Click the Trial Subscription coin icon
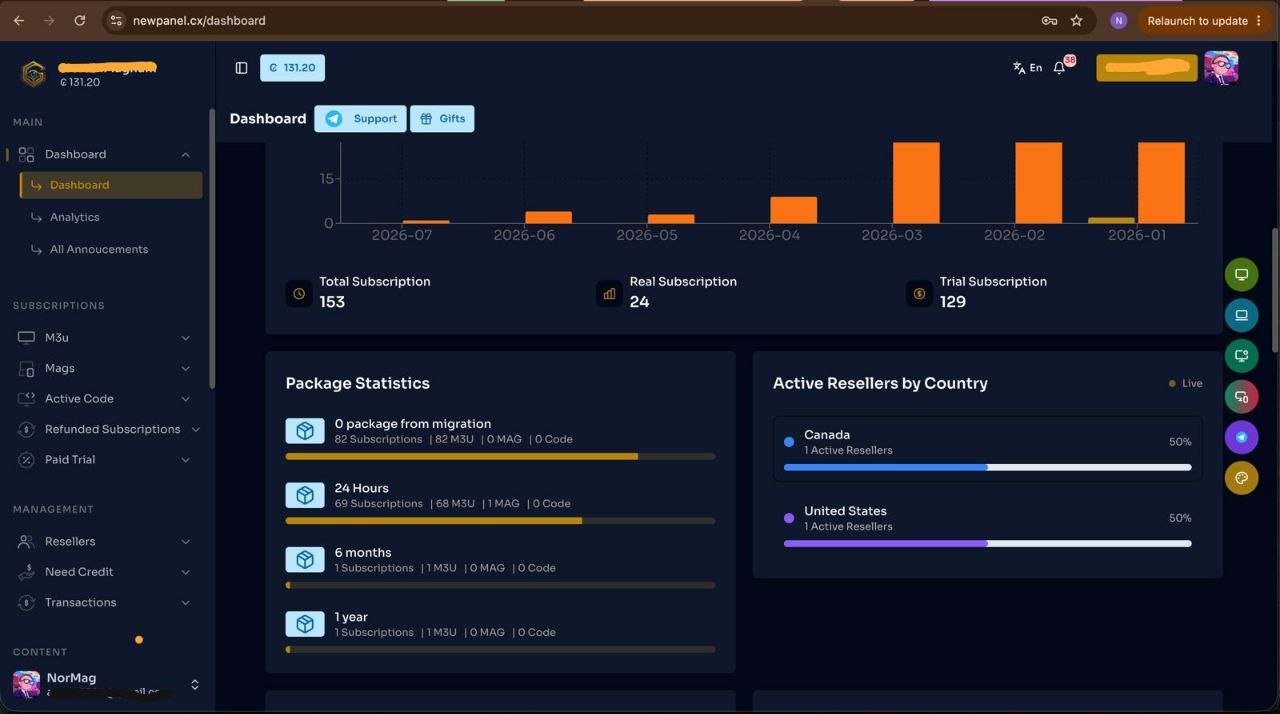 pyautogui.click(x=919, y=294)
